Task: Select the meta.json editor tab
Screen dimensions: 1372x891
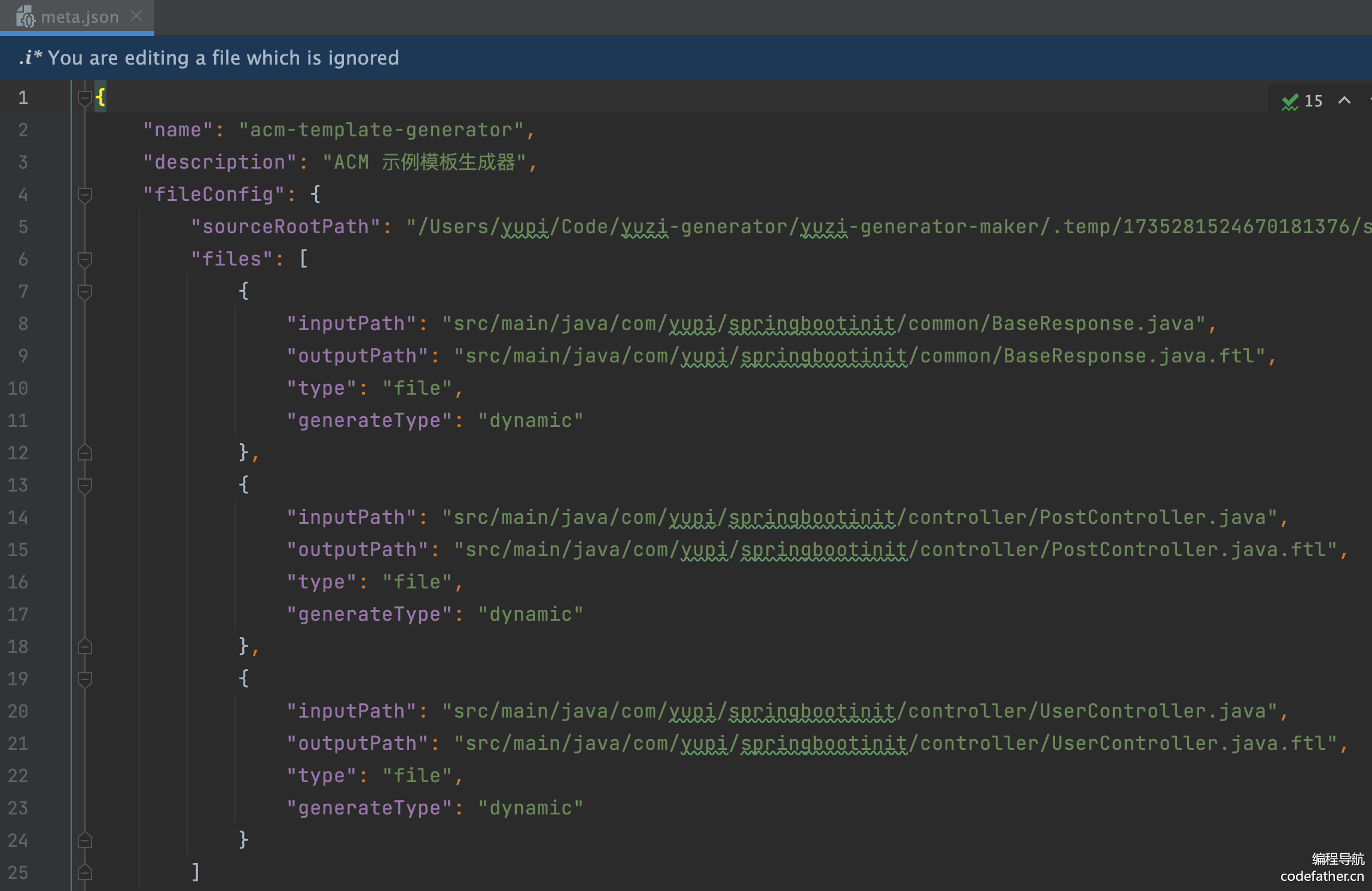Action: (80, 17)
